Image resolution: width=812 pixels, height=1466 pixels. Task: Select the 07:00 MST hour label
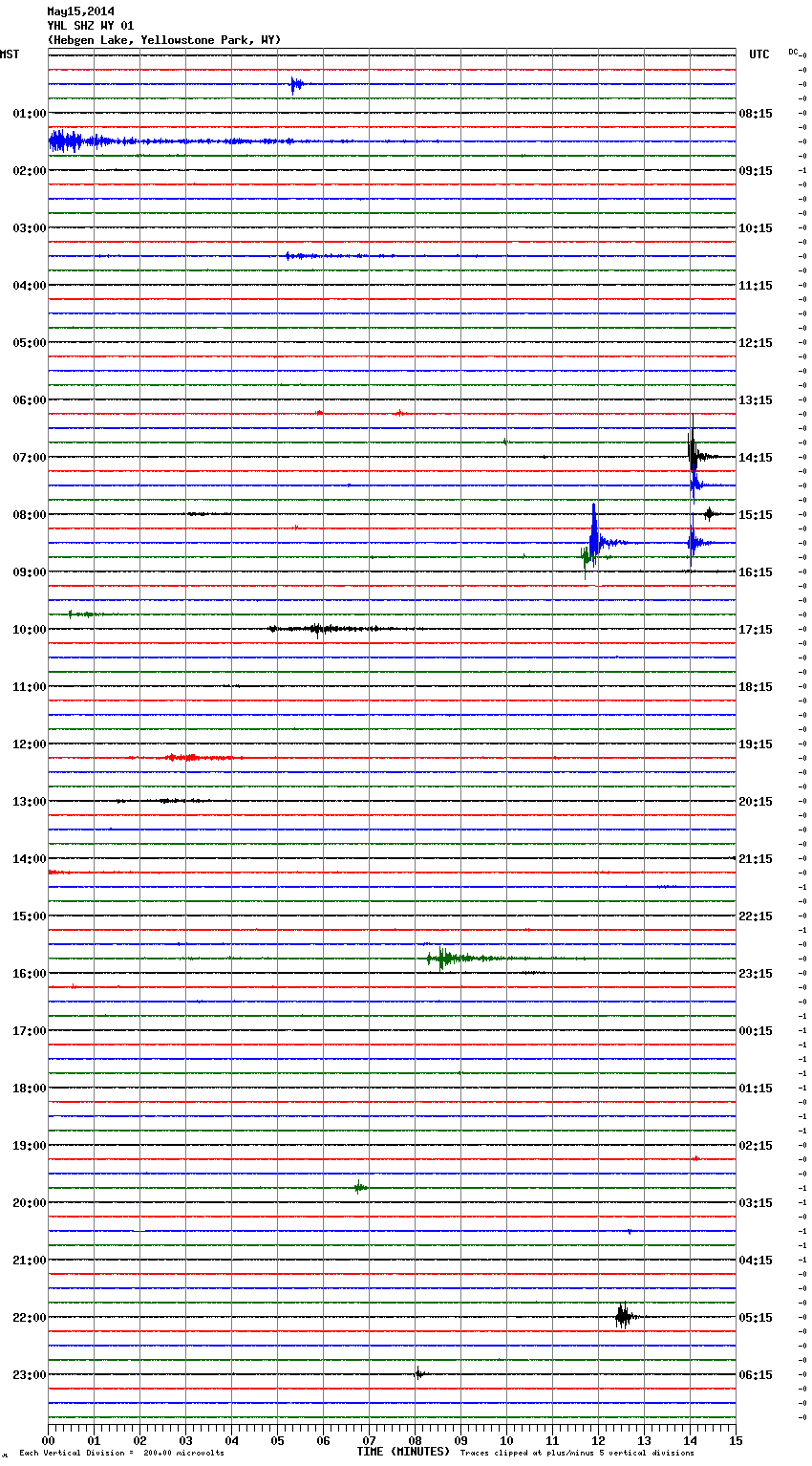(x=30, y=458)
